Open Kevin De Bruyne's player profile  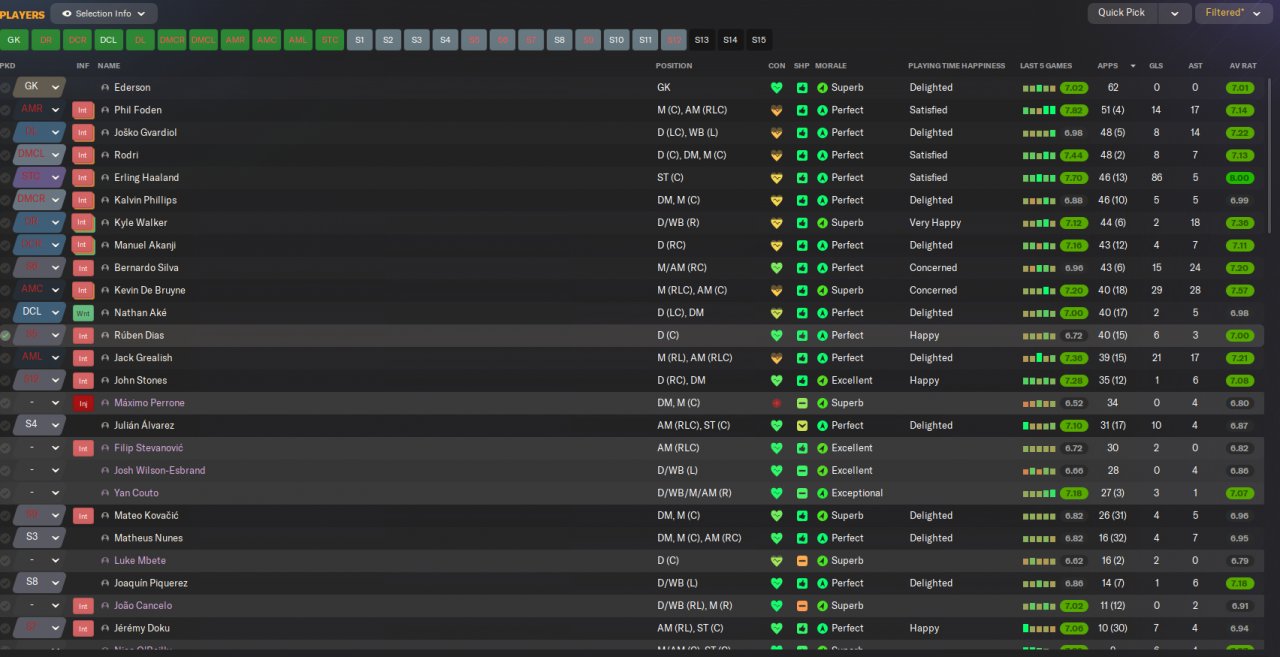click(149, 290)
